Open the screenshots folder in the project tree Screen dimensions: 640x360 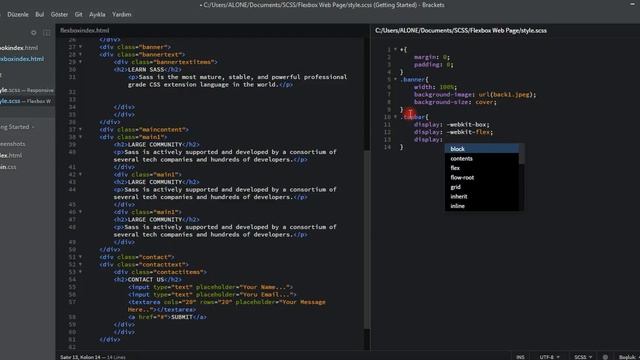coord(13,144)
